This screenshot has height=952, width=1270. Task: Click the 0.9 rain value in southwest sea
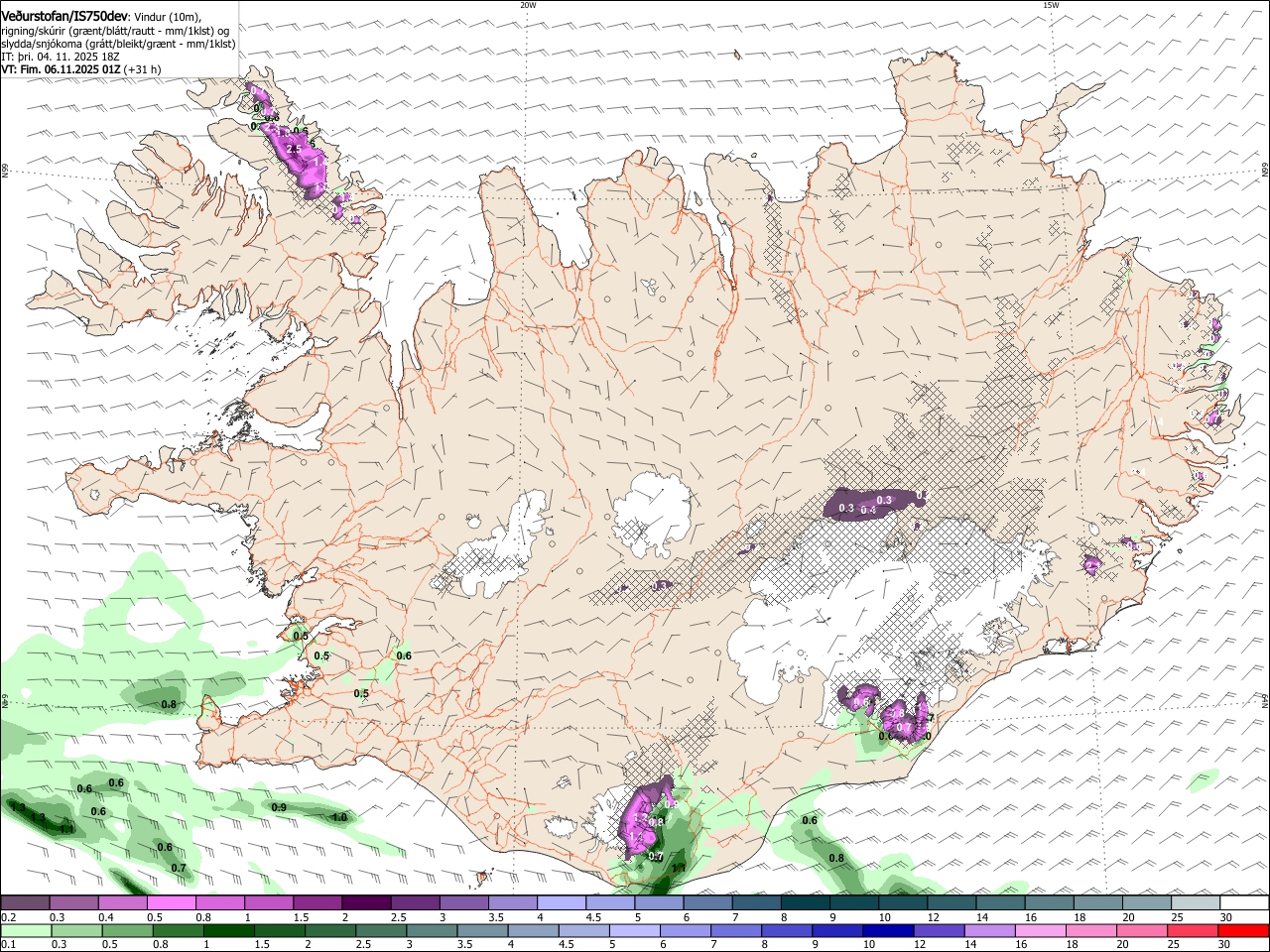(x=279, y=807)
